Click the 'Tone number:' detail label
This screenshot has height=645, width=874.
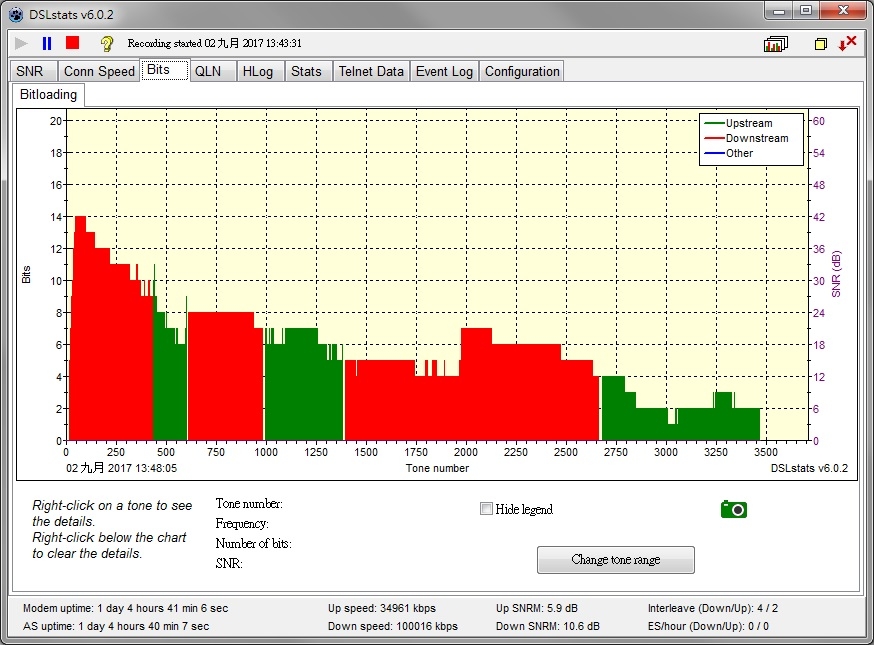249,504
